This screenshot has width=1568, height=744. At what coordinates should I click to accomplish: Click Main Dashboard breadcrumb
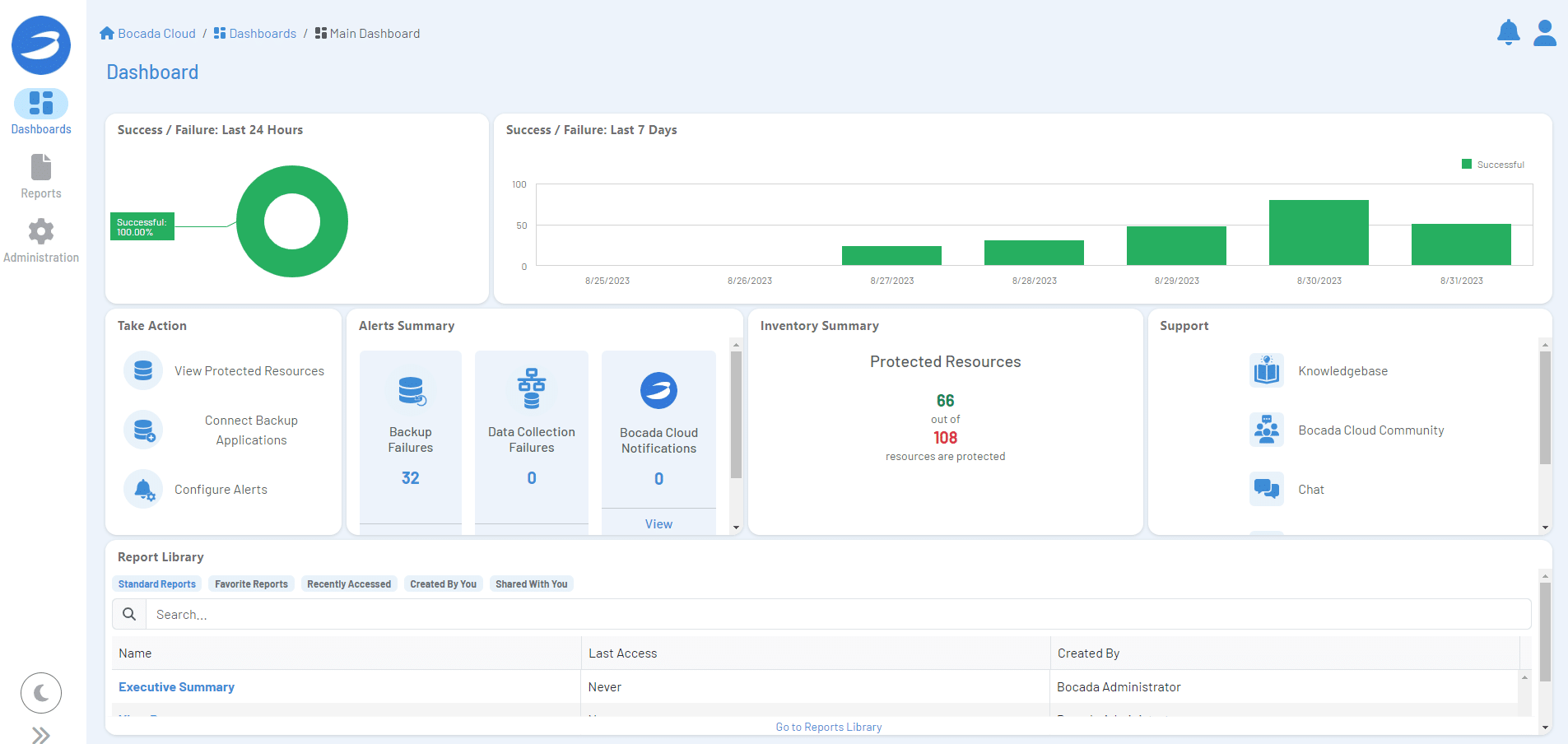click(x=368, y=34)
